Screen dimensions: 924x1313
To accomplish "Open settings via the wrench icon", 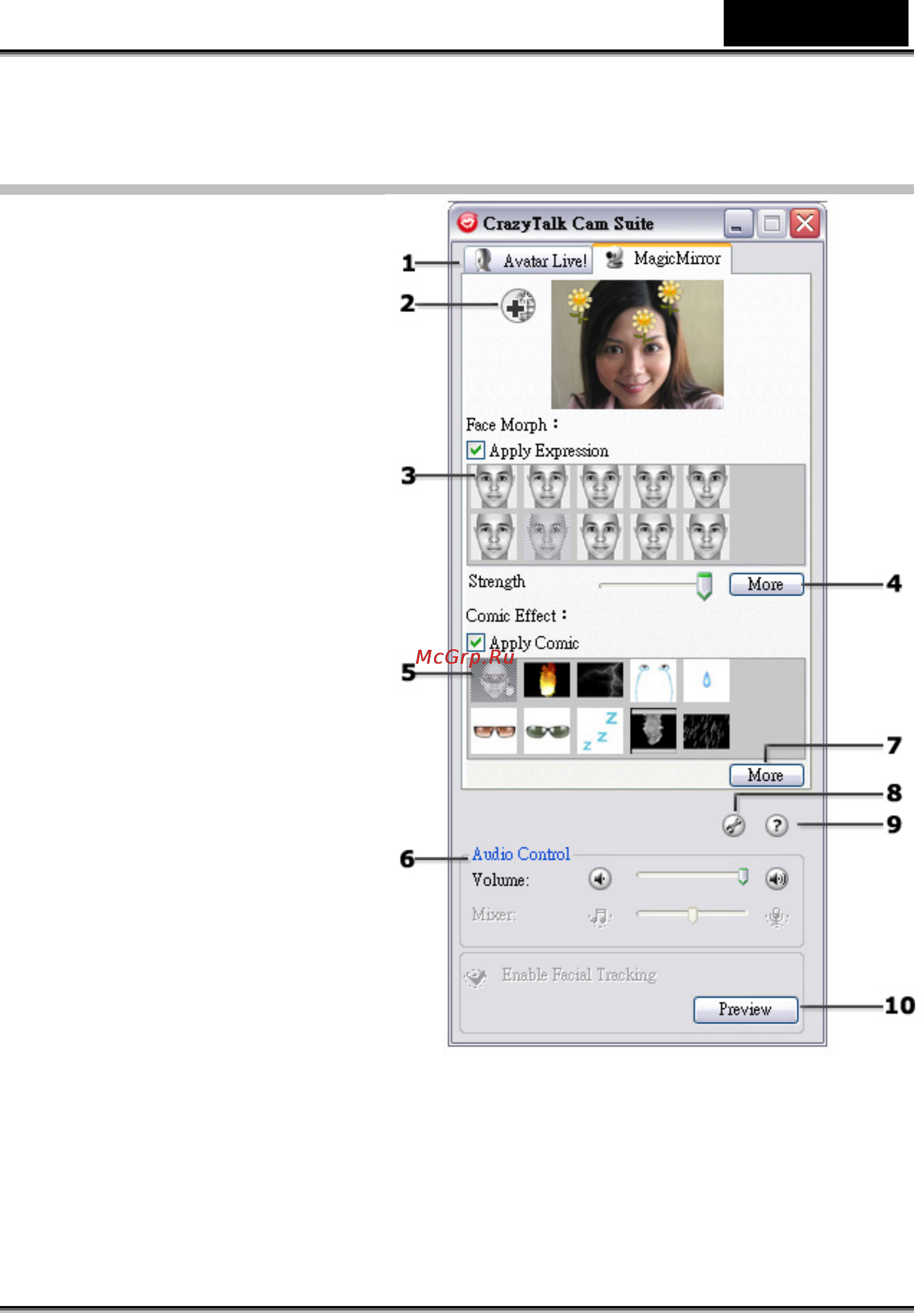I will click(x=734, y=826).
